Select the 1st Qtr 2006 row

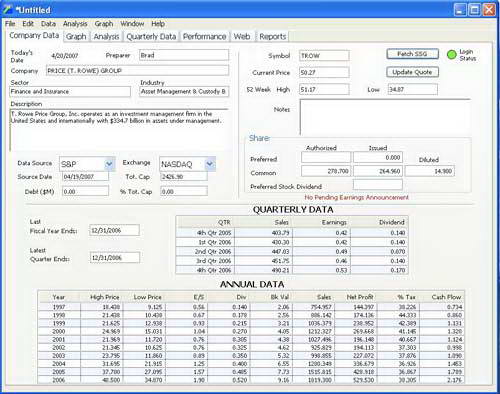292,242
